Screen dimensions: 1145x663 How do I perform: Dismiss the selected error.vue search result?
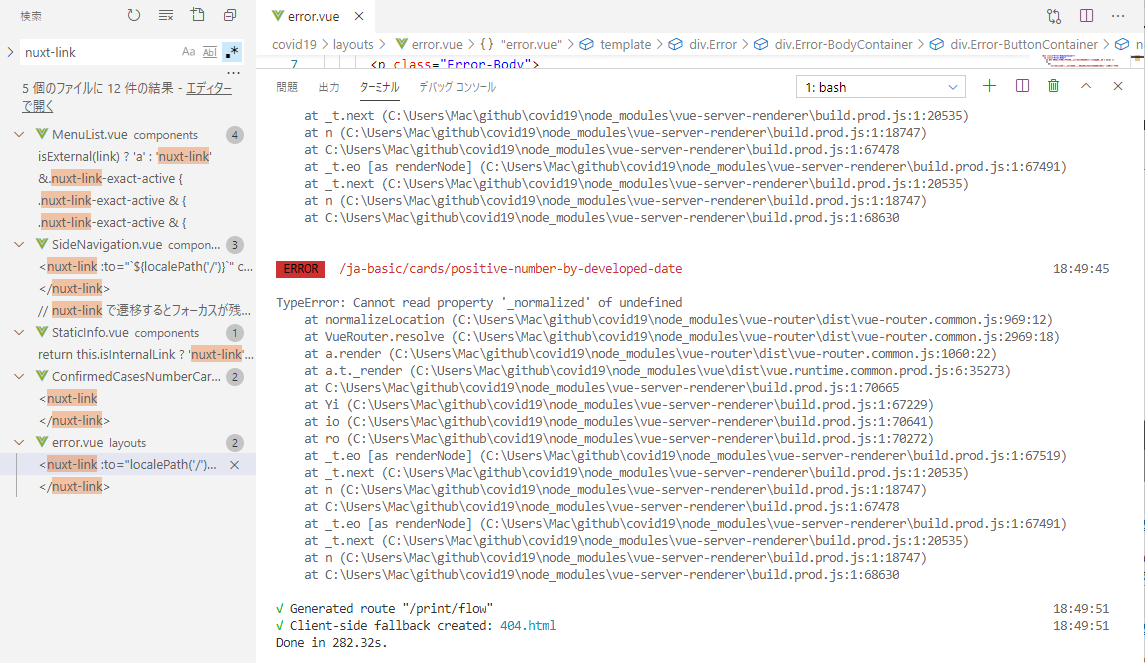click(234, 464)
